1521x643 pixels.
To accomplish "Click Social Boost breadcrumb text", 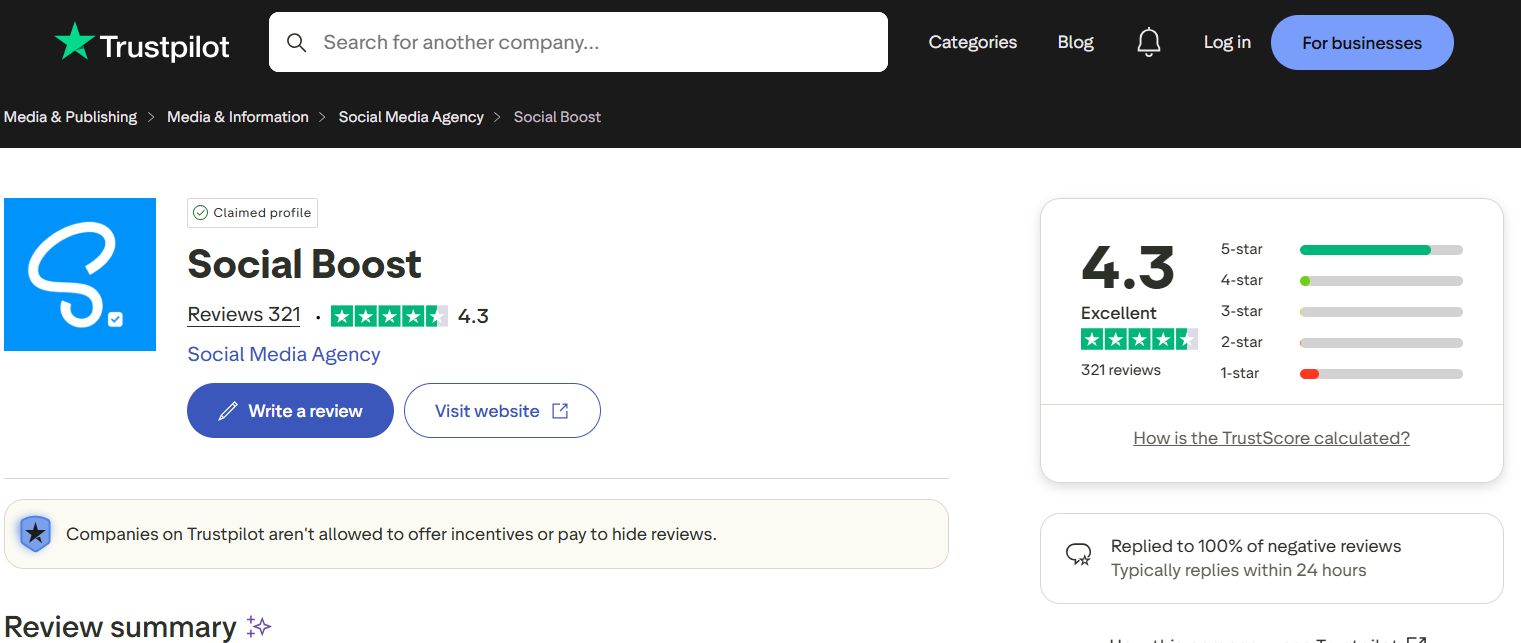I will [x=557, y=117].
